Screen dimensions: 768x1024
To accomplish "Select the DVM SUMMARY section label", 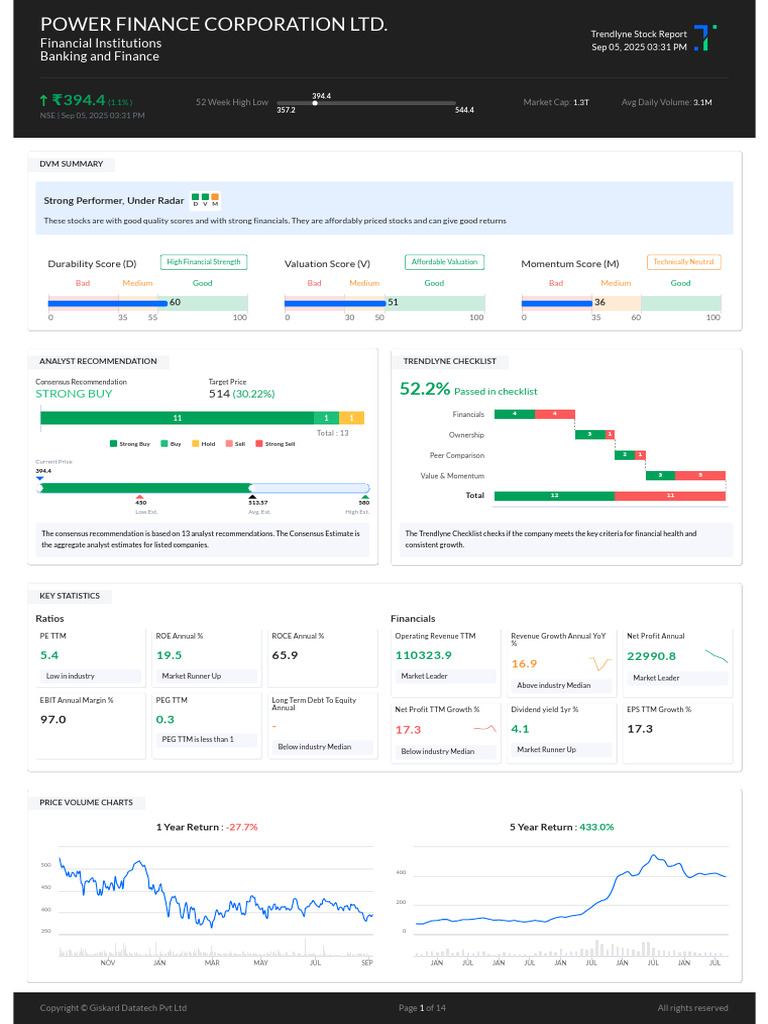I will click(x=71, y=164).
